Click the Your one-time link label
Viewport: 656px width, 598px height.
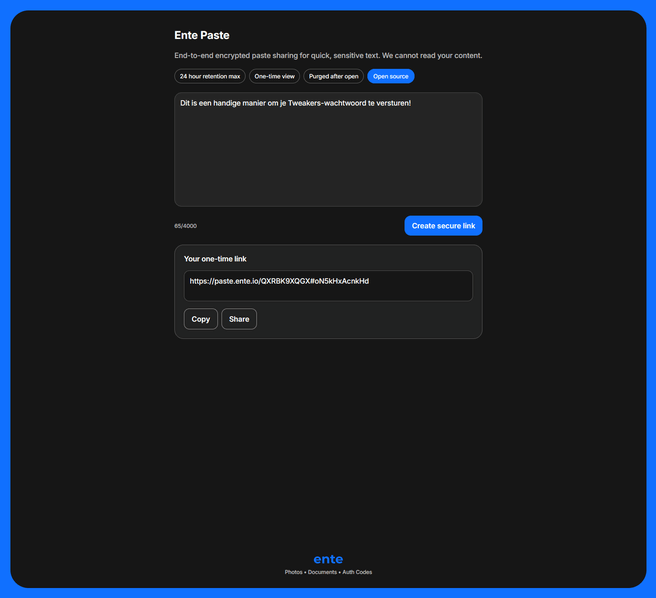[215, 259]
